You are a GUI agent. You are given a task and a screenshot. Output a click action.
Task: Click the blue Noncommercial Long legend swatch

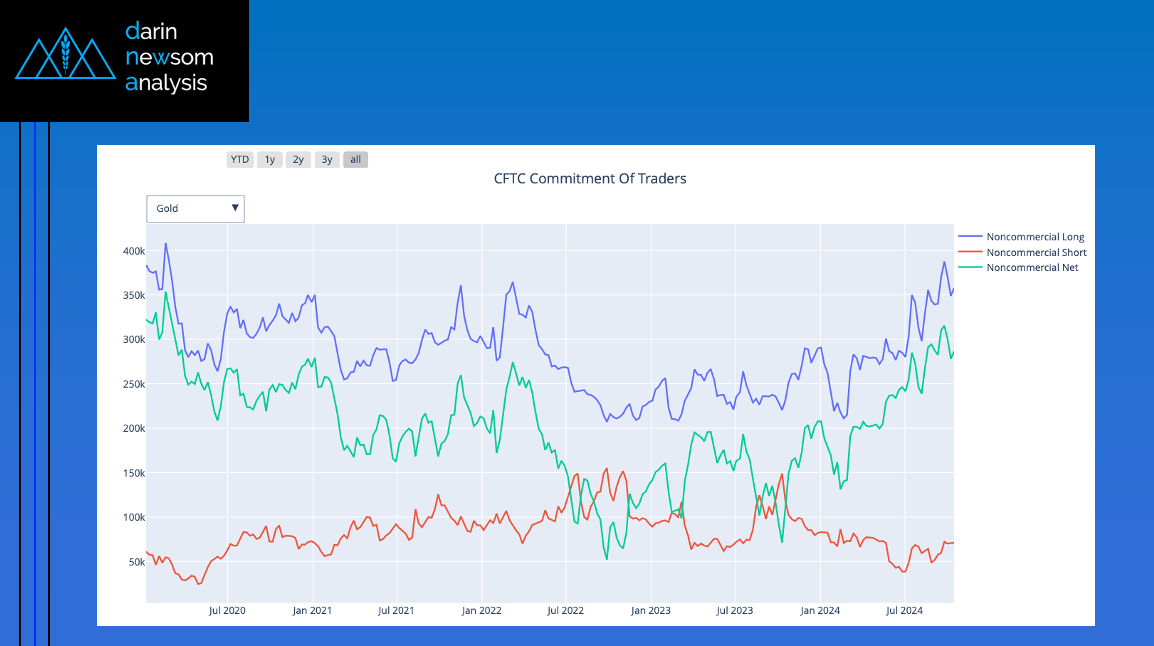tap(969, 237)
